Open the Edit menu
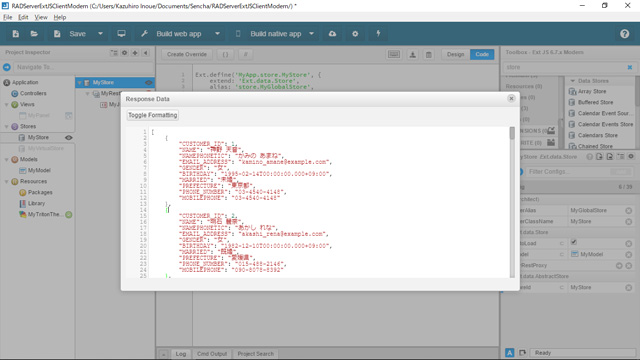This screenshot has height=360, width=640. point(23,17)
